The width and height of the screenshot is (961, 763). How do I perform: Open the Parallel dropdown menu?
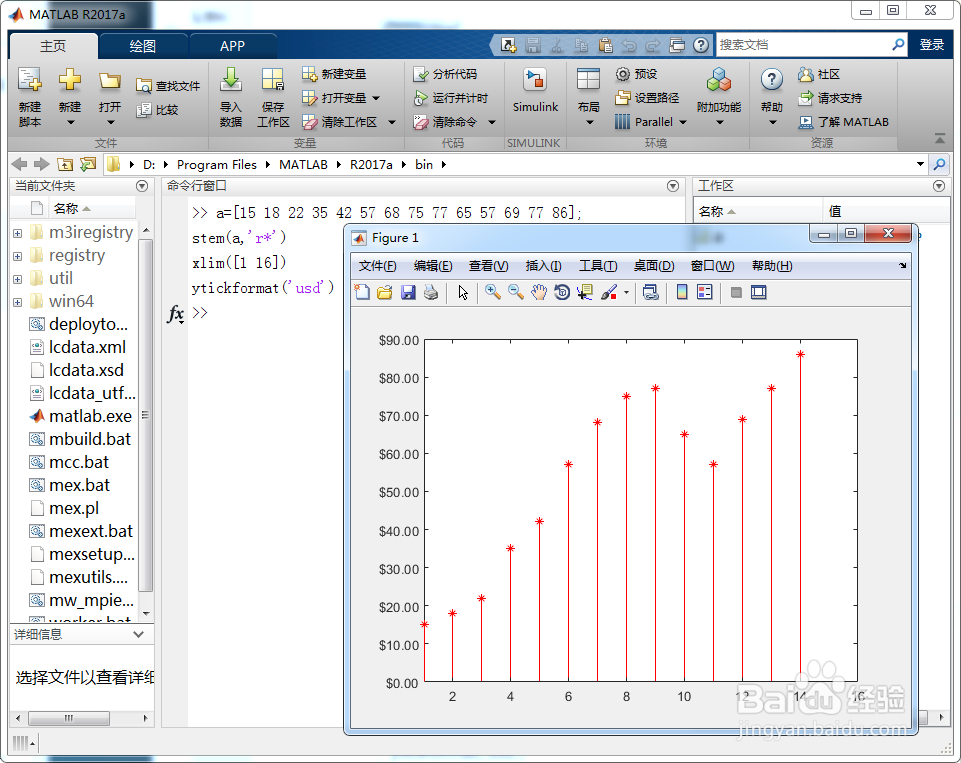[x=683, y=122]
